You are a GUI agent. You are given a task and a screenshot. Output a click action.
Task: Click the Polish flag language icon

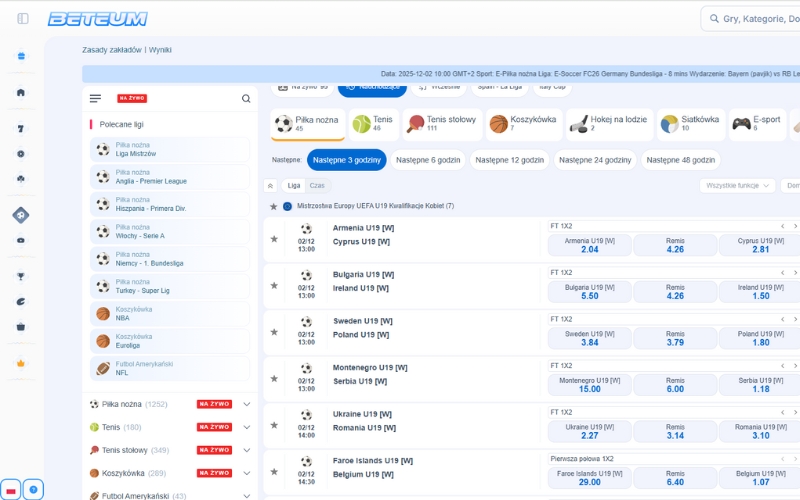[11, 490]
